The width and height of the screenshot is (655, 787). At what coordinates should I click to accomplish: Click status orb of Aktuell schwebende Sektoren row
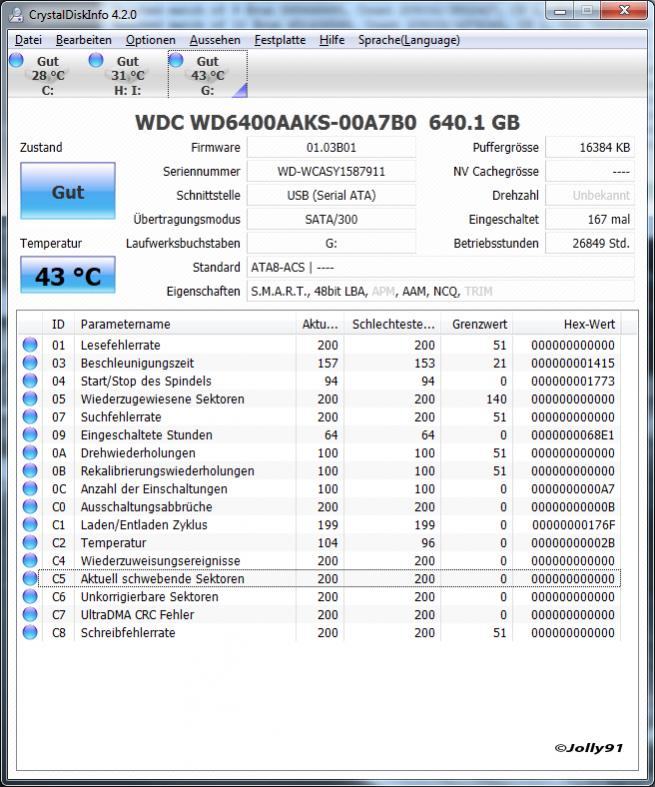pyautogui.click(x=30, y=578)
